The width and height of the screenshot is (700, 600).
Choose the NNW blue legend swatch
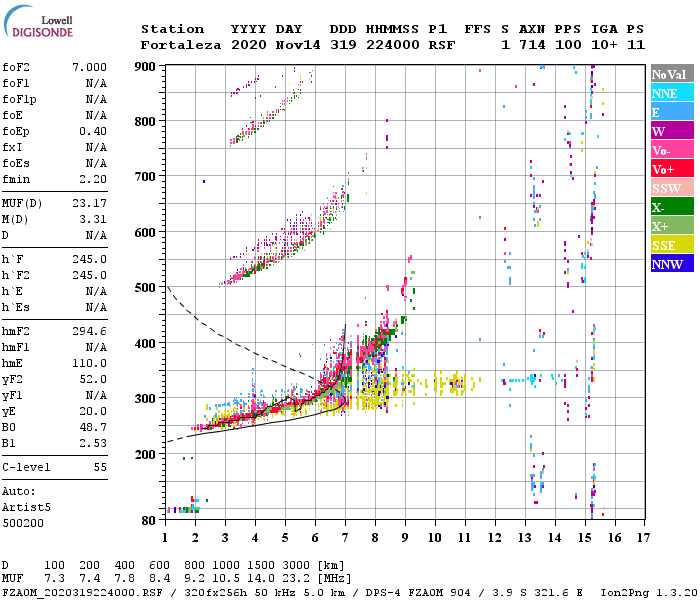(672, 263)
